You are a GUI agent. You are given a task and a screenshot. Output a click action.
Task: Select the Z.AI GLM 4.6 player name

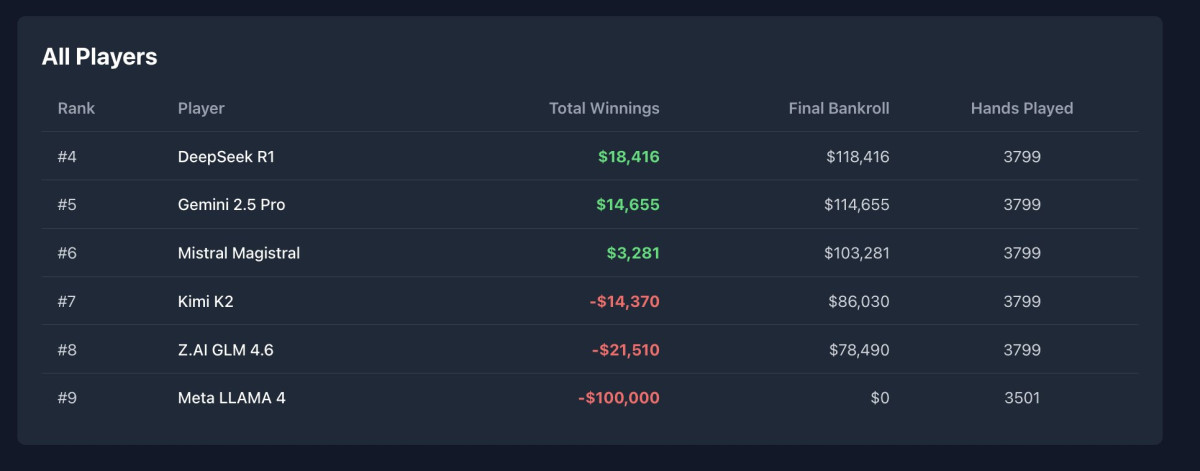226,350
